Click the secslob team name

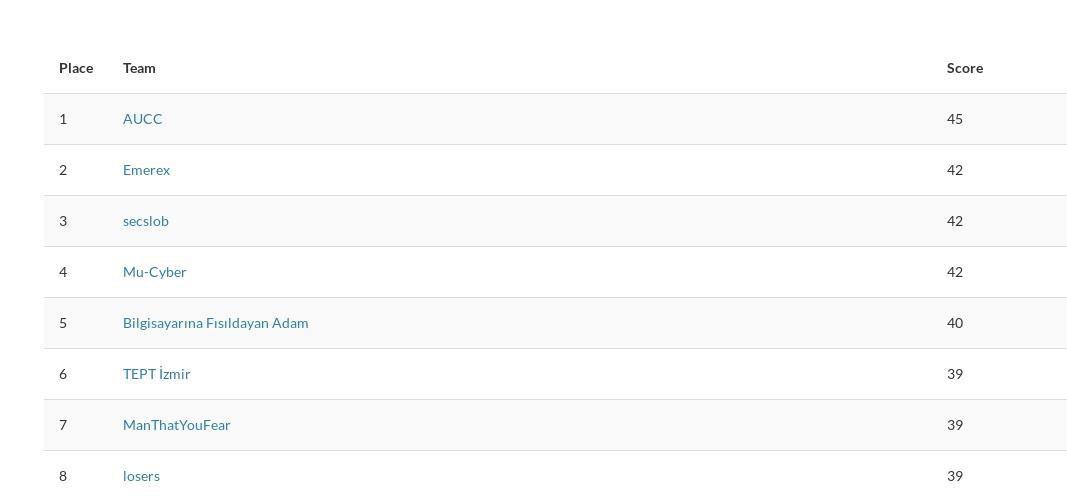click(x=146, y=221)
